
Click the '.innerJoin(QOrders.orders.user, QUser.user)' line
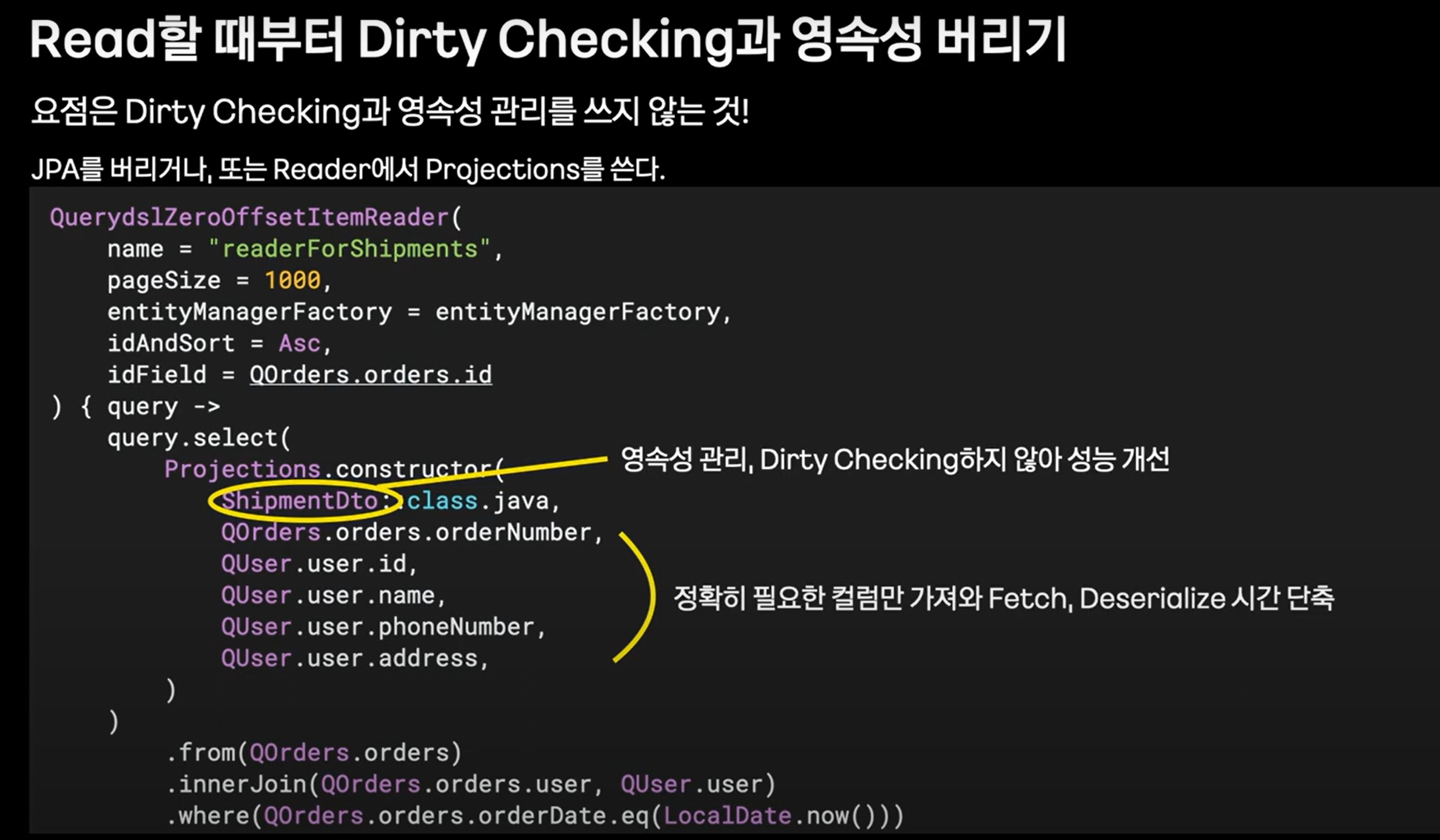click(471, 784)
